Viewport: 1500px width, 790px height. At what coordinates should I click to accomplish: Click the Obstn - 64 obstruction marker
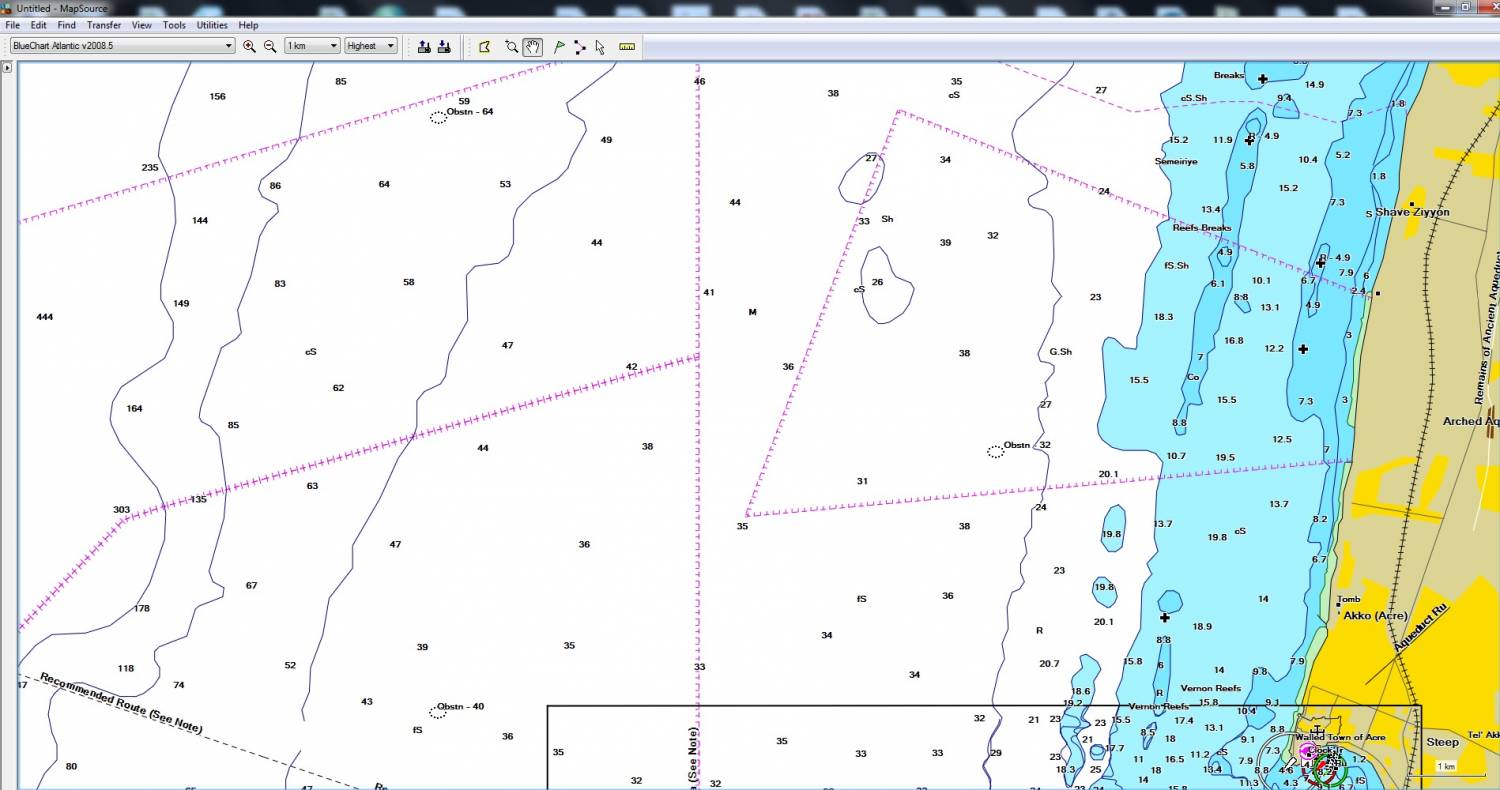pos(438,117)
